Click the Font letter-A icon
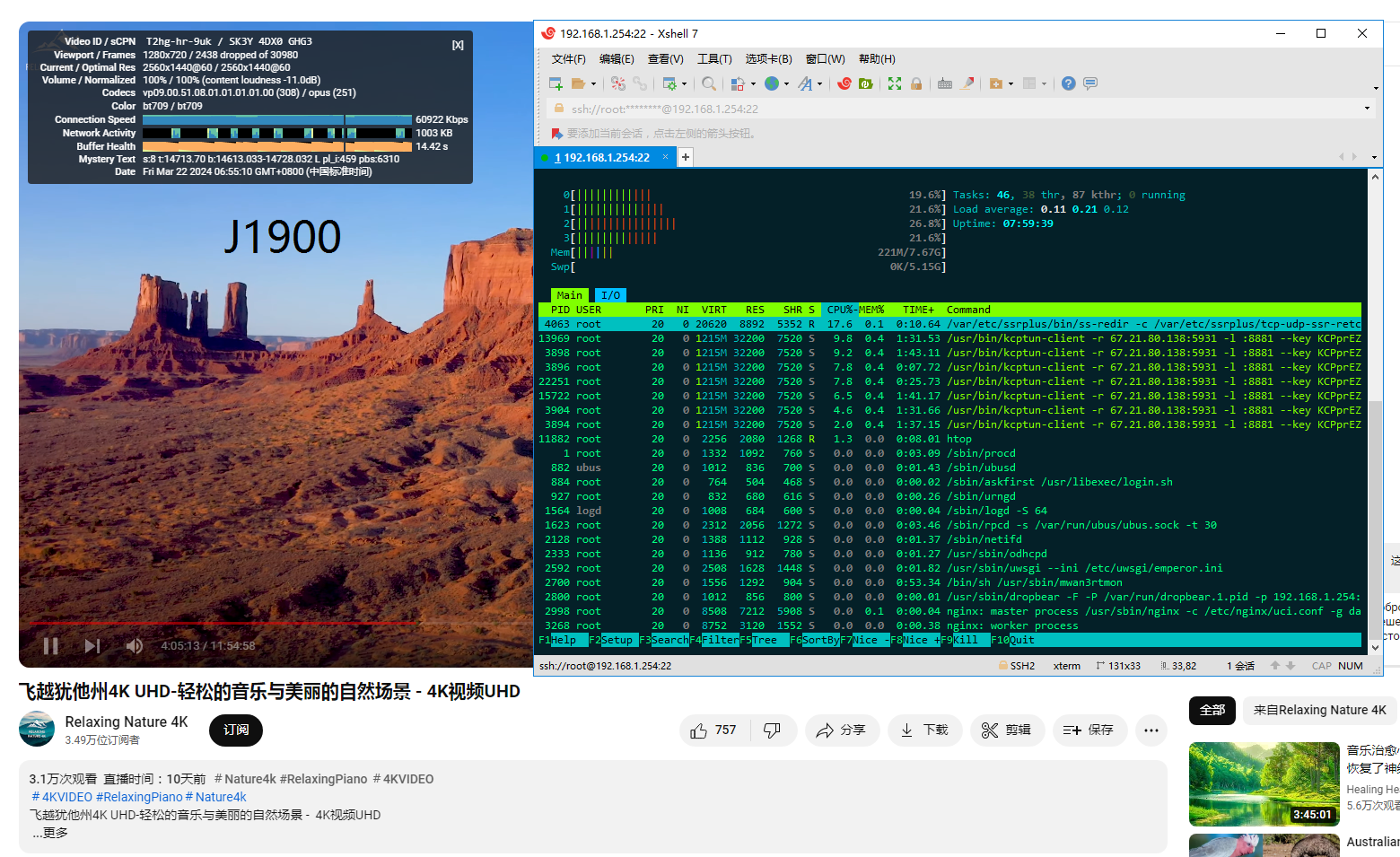This screenshot has height=857, width=1400. pos(805,83)
